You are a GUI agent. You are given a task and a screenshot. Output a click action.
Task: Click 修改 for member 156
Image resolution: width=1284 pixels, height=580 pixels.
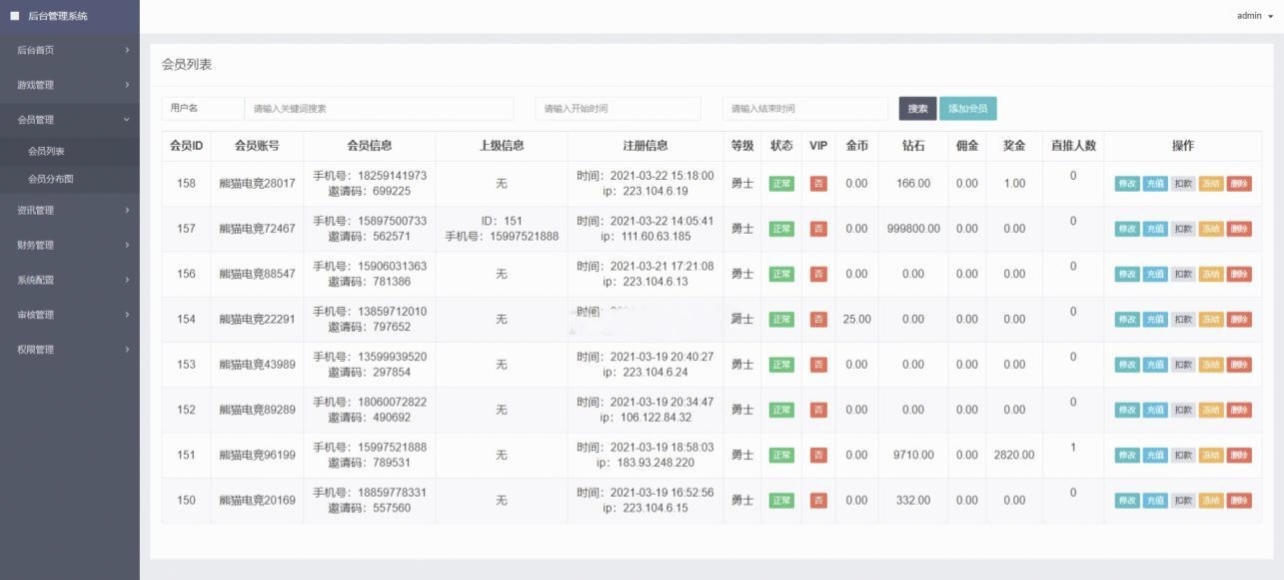pos(1127,274)
